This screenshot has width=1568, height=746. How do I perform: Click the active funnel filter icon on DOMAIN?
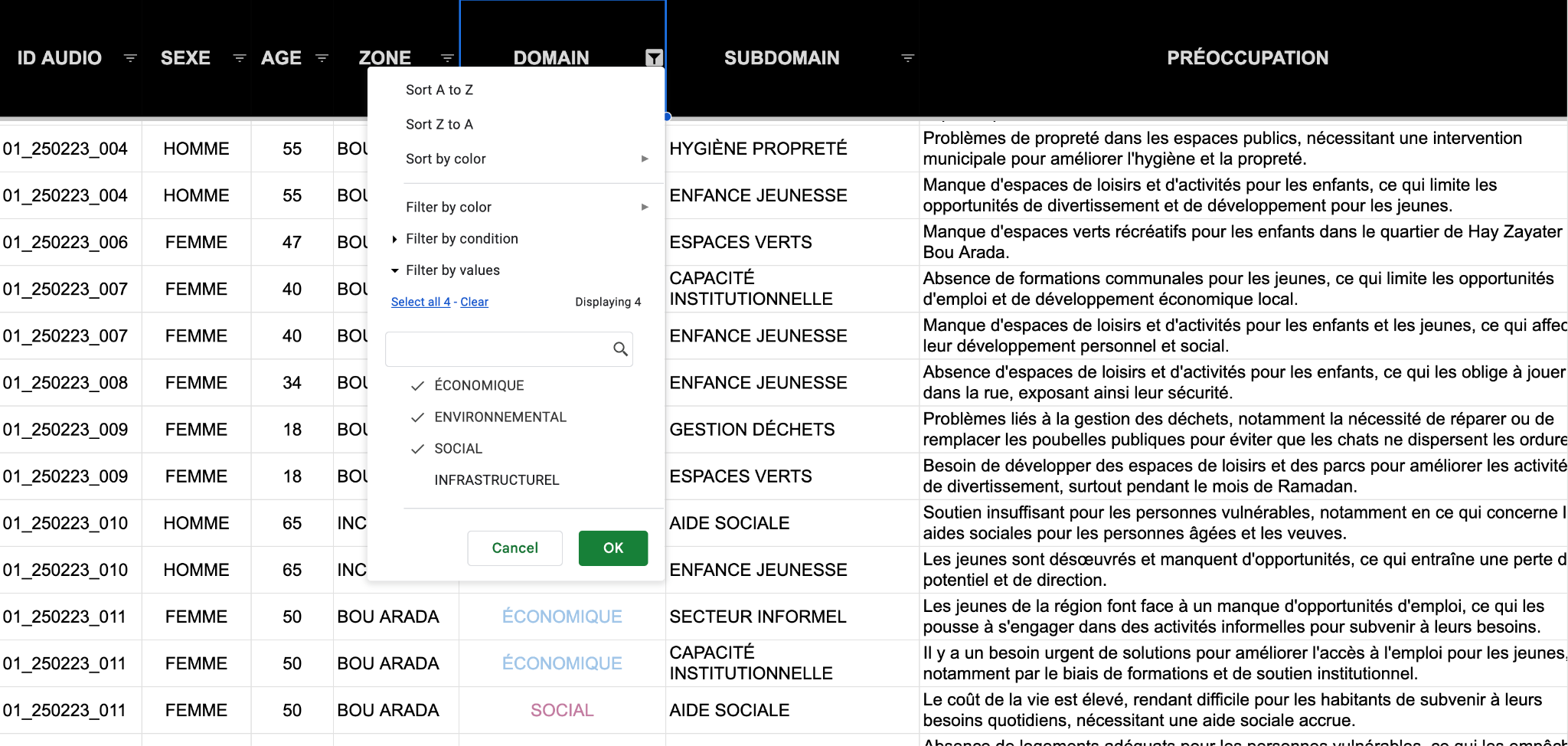pos(652,57)
